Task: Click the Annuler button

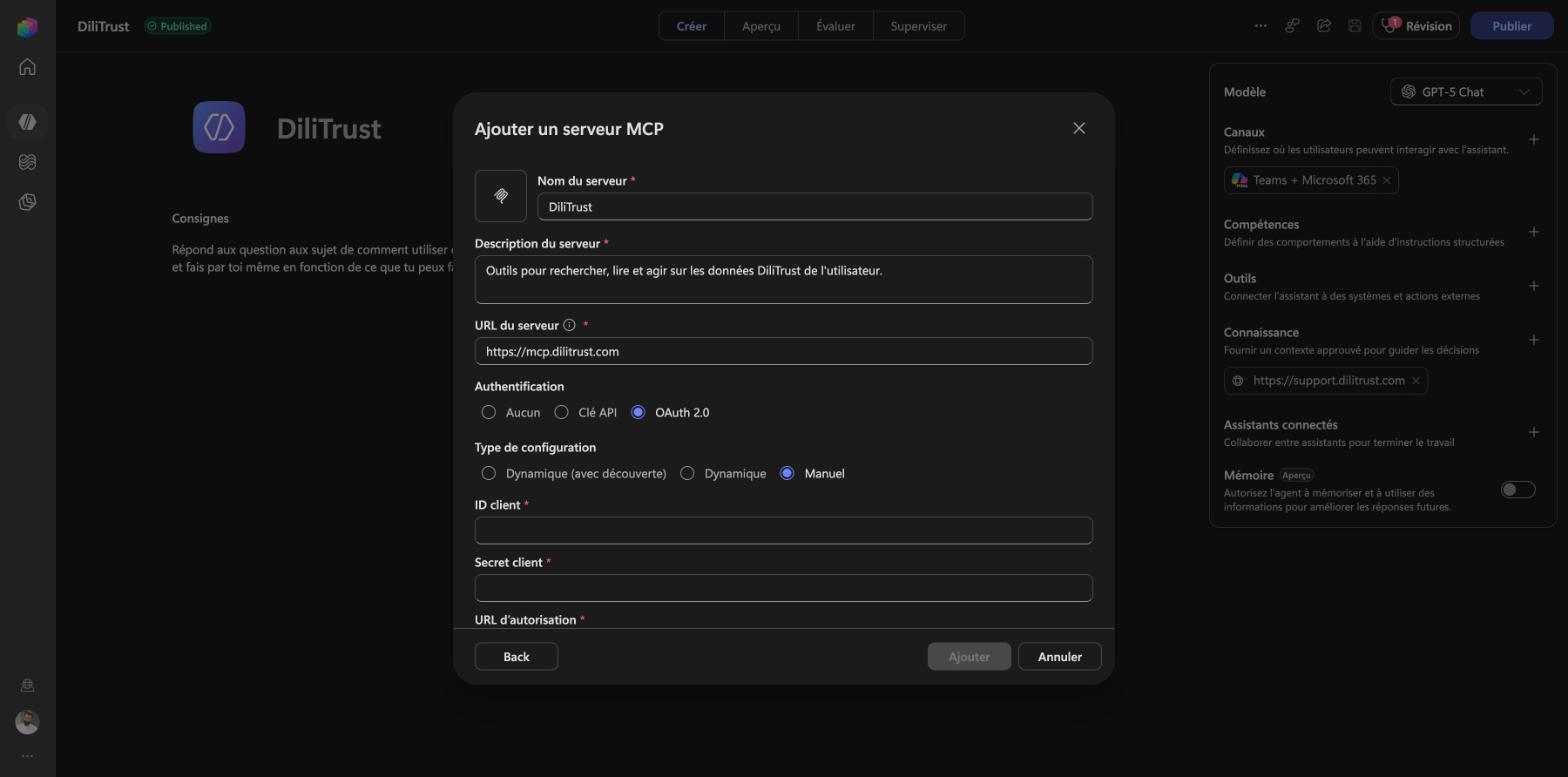Action: 1059,656
